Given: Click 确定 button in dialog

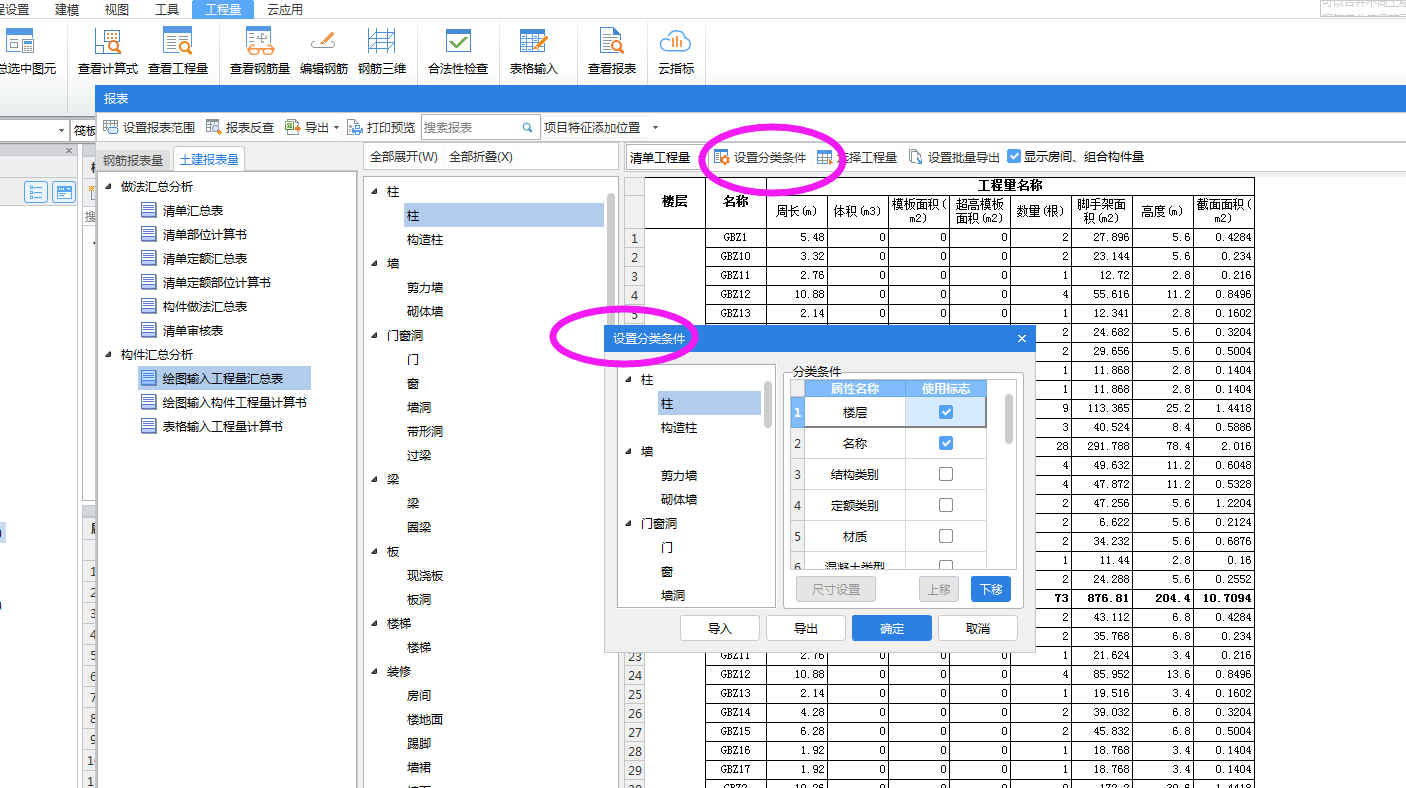Looking at the screenshot, I should point(892,628).
